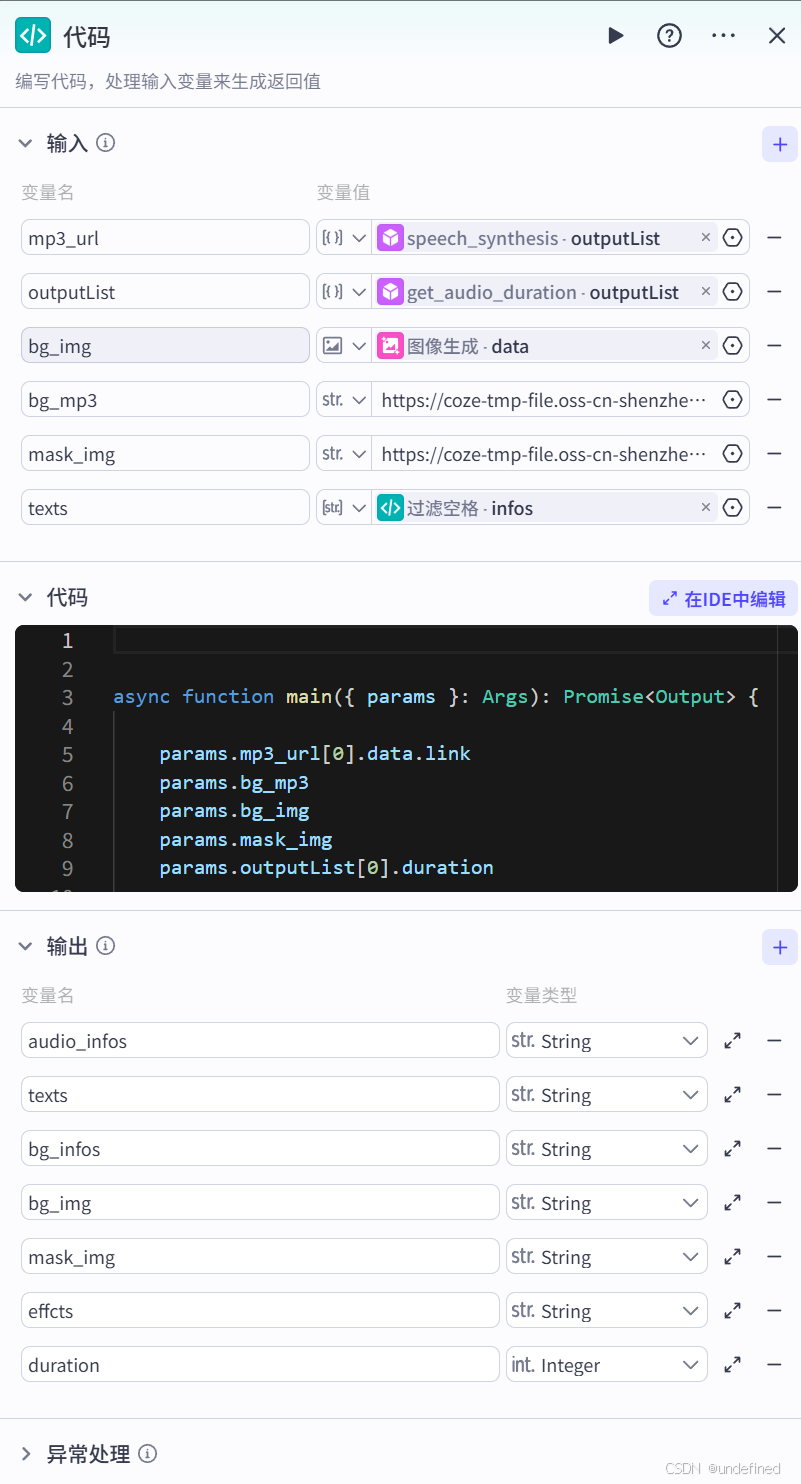This screenshot has width=801, height=1484.
Task: Open the three-dot more options menu
Action: (723, 36)
